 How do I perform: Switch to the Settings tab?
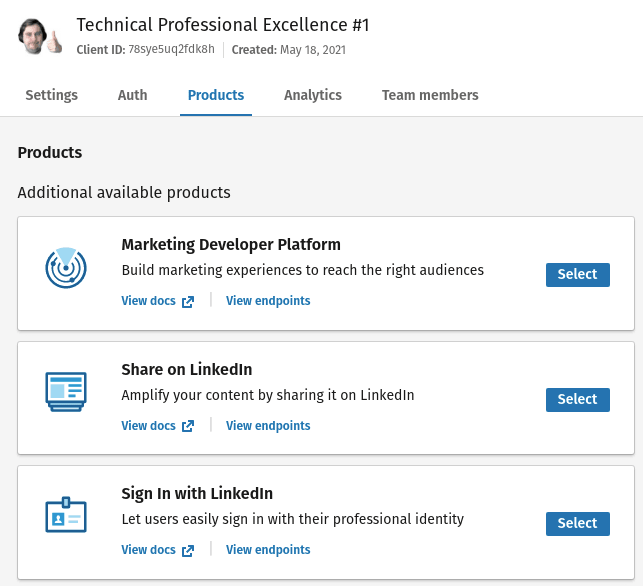click(x=51, y=95)
